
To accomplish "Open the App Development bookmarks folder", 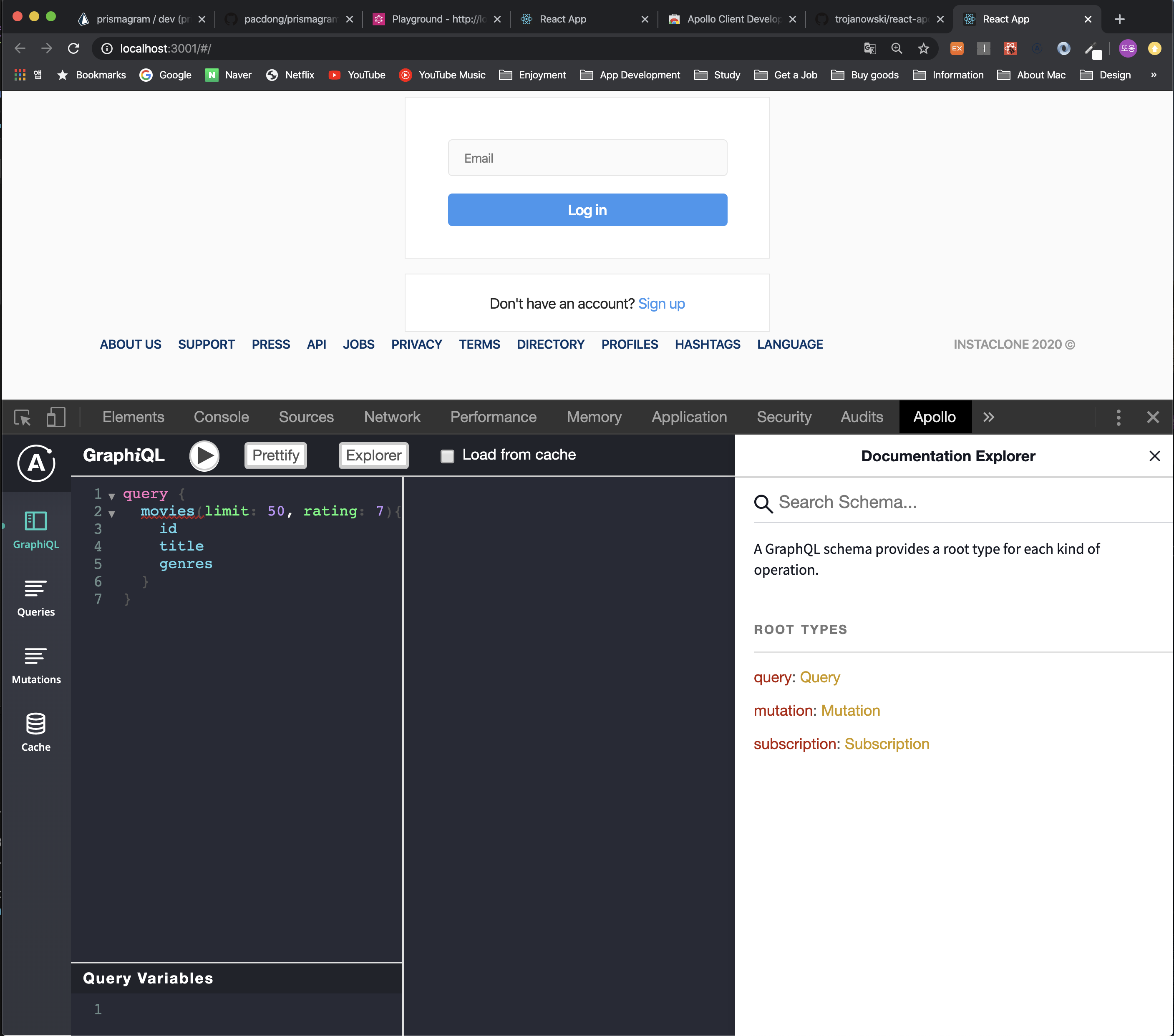I will pos(630,75).
